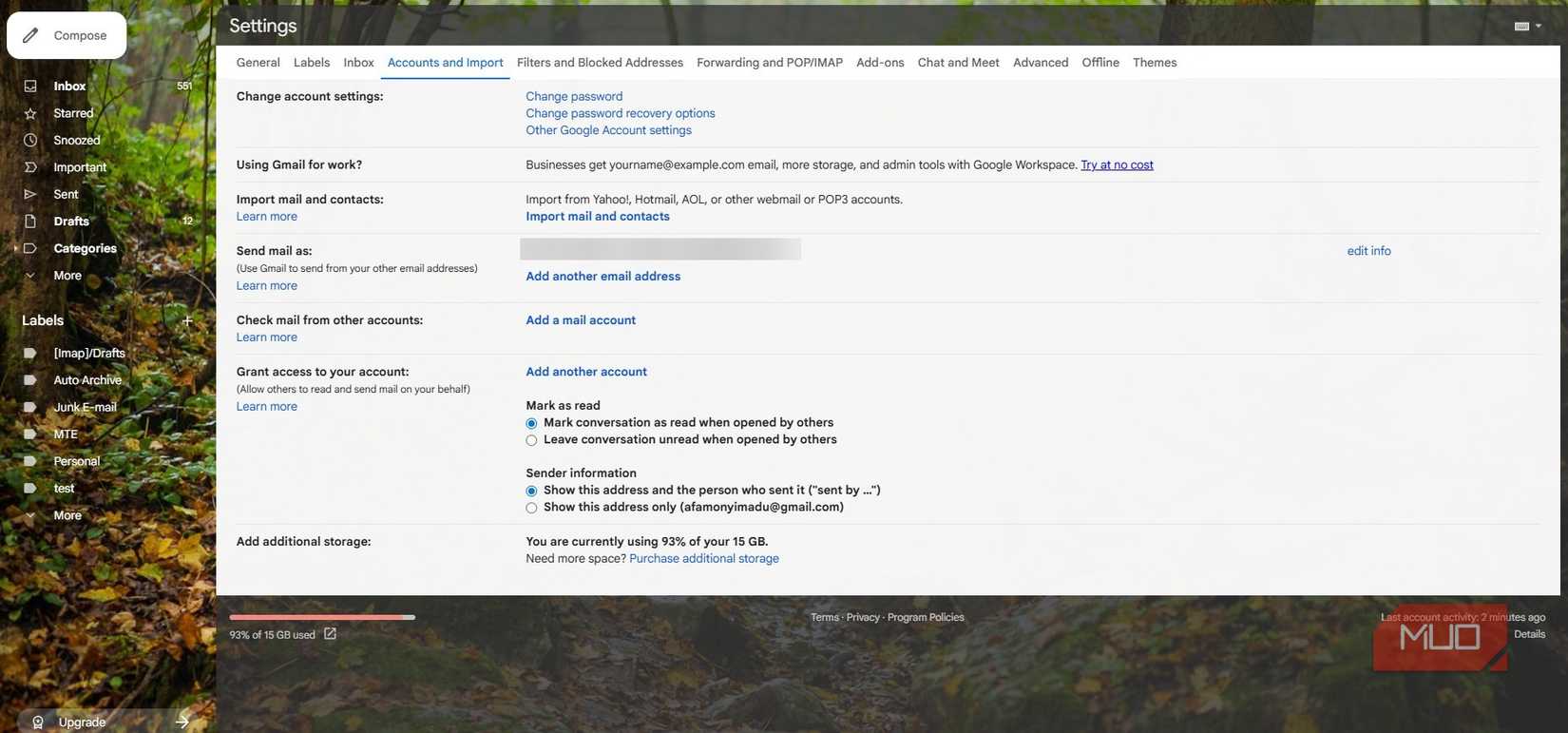The height and width of the screenshot is (733, 1568).
Task: Click the Snoozed clock icon
Action: (30, 140)
